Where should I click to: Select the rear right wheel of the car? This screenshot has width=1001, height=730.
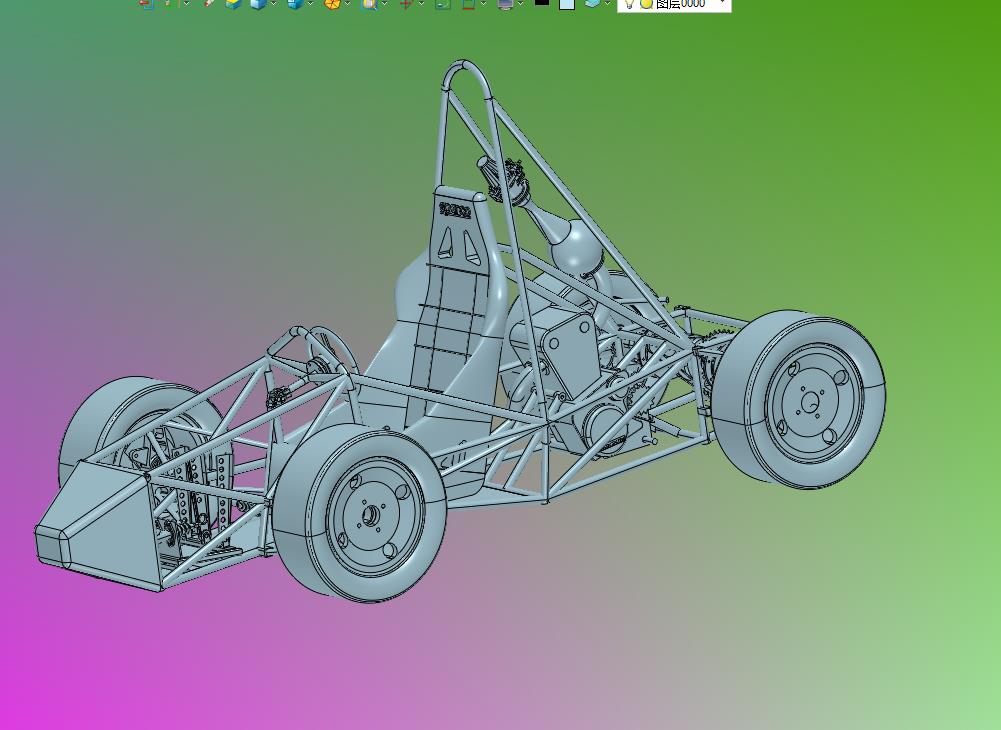pyautogui.click(x=799, y=400)
